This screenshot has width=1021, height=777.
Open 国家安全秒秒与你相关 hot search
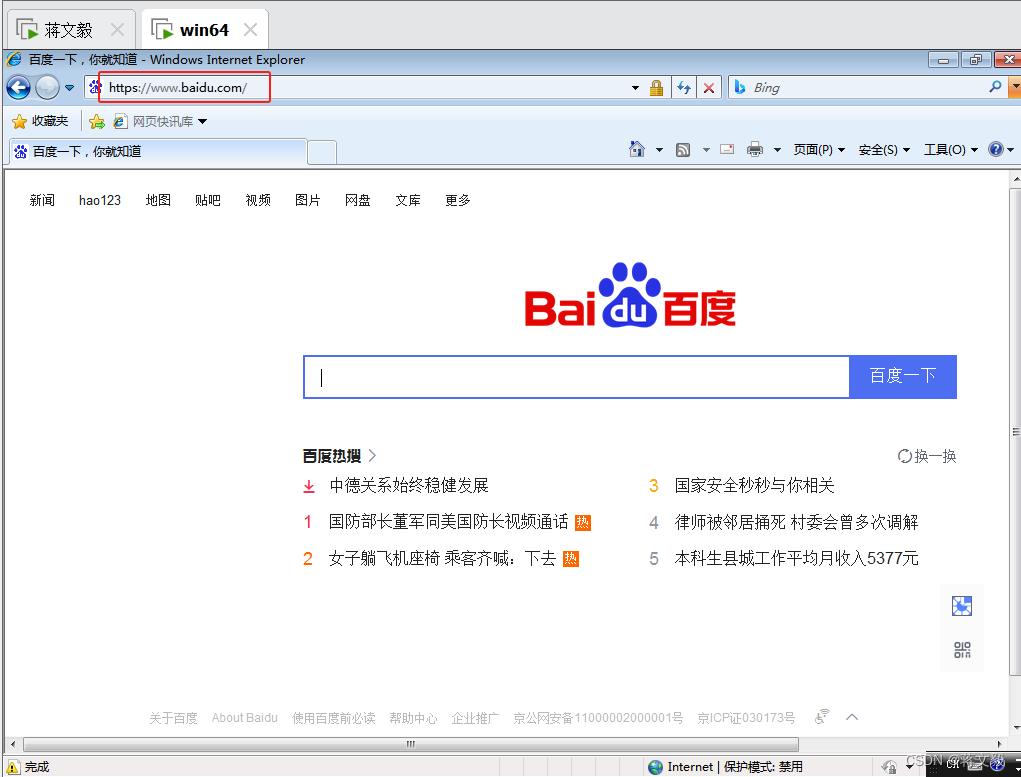754,485
